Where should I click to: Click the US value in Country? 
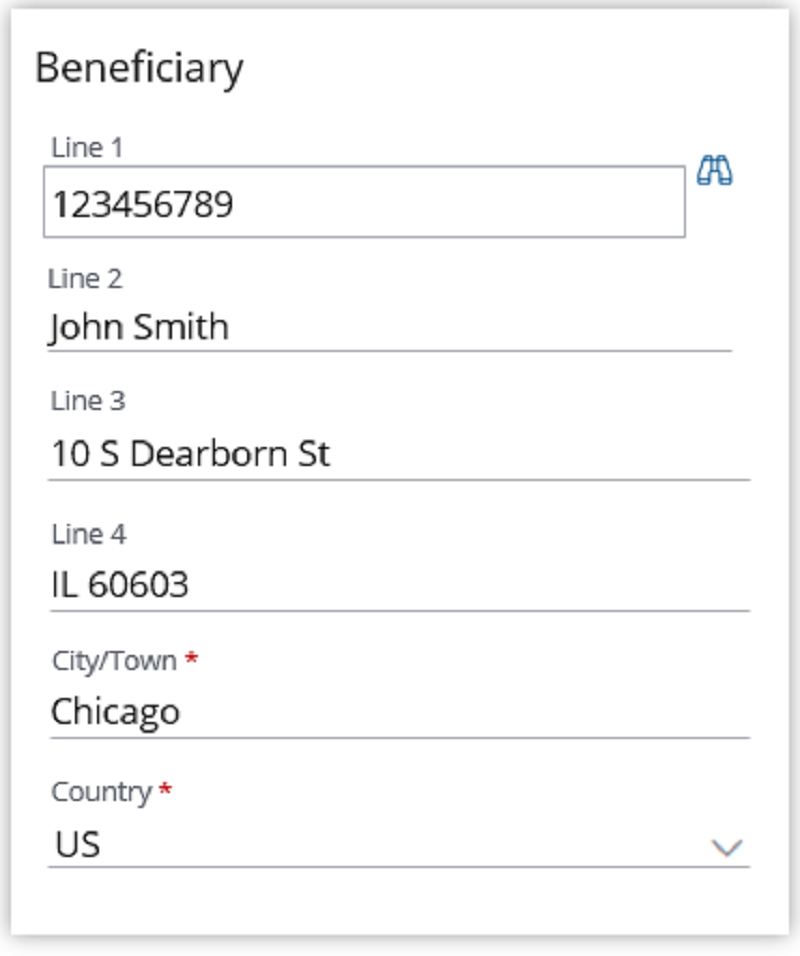click(x=77, y=845)
